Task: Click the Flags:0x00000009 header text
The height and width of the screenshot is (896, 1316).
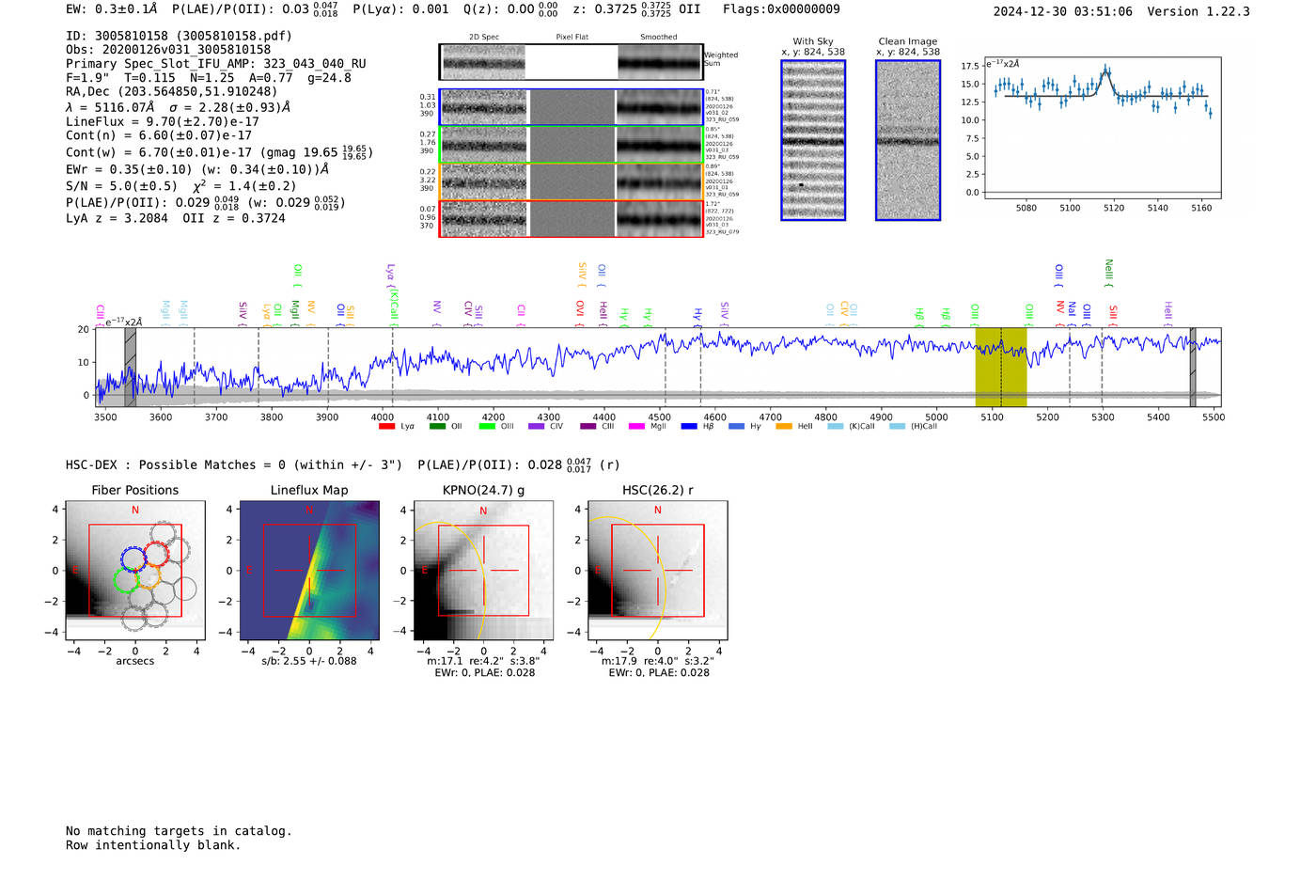Action: click(781, 9)
